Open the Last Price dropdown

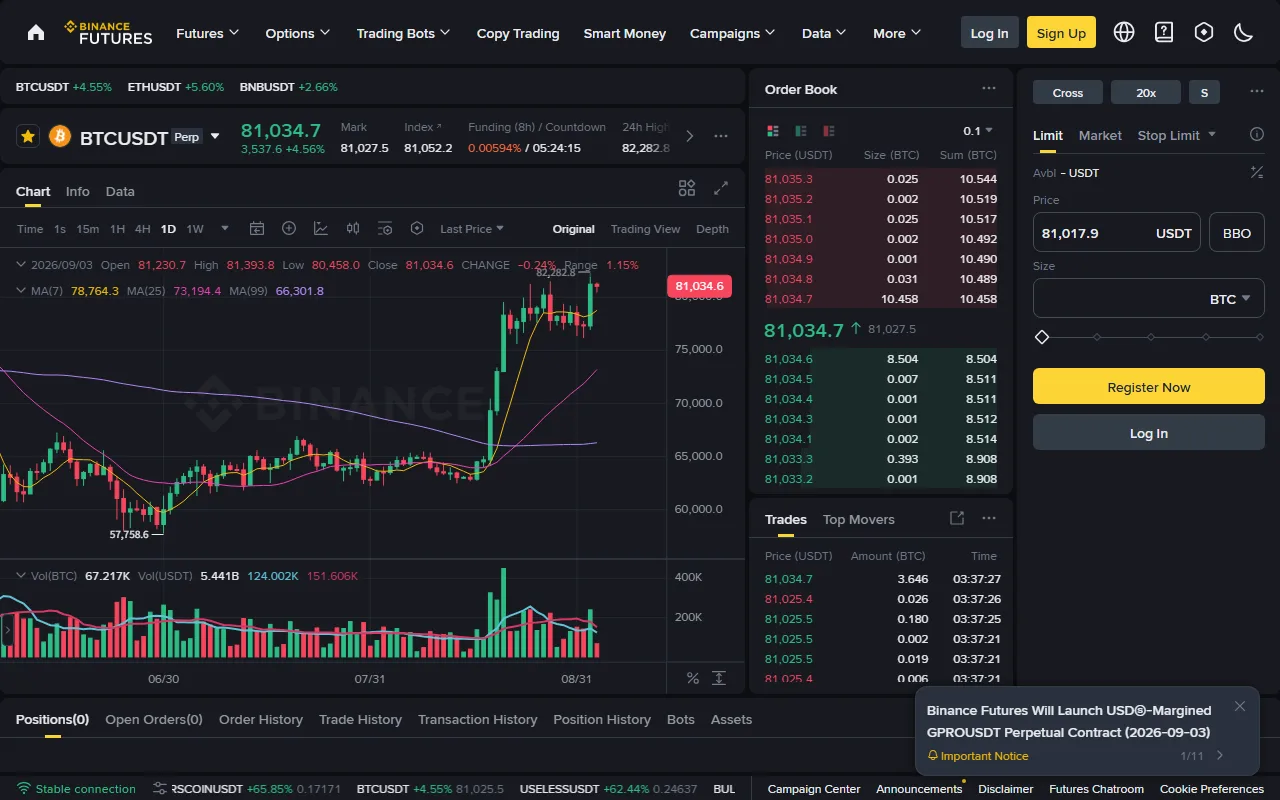(472, 229)
